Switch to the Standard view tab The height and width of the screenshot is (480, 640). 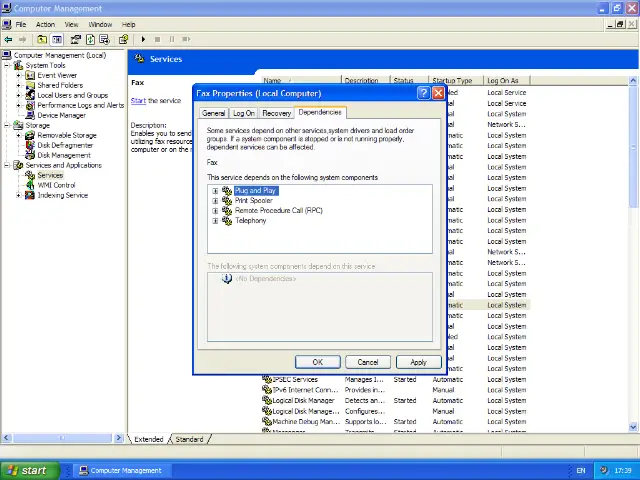pyautogui.click(x=189, y=439)
